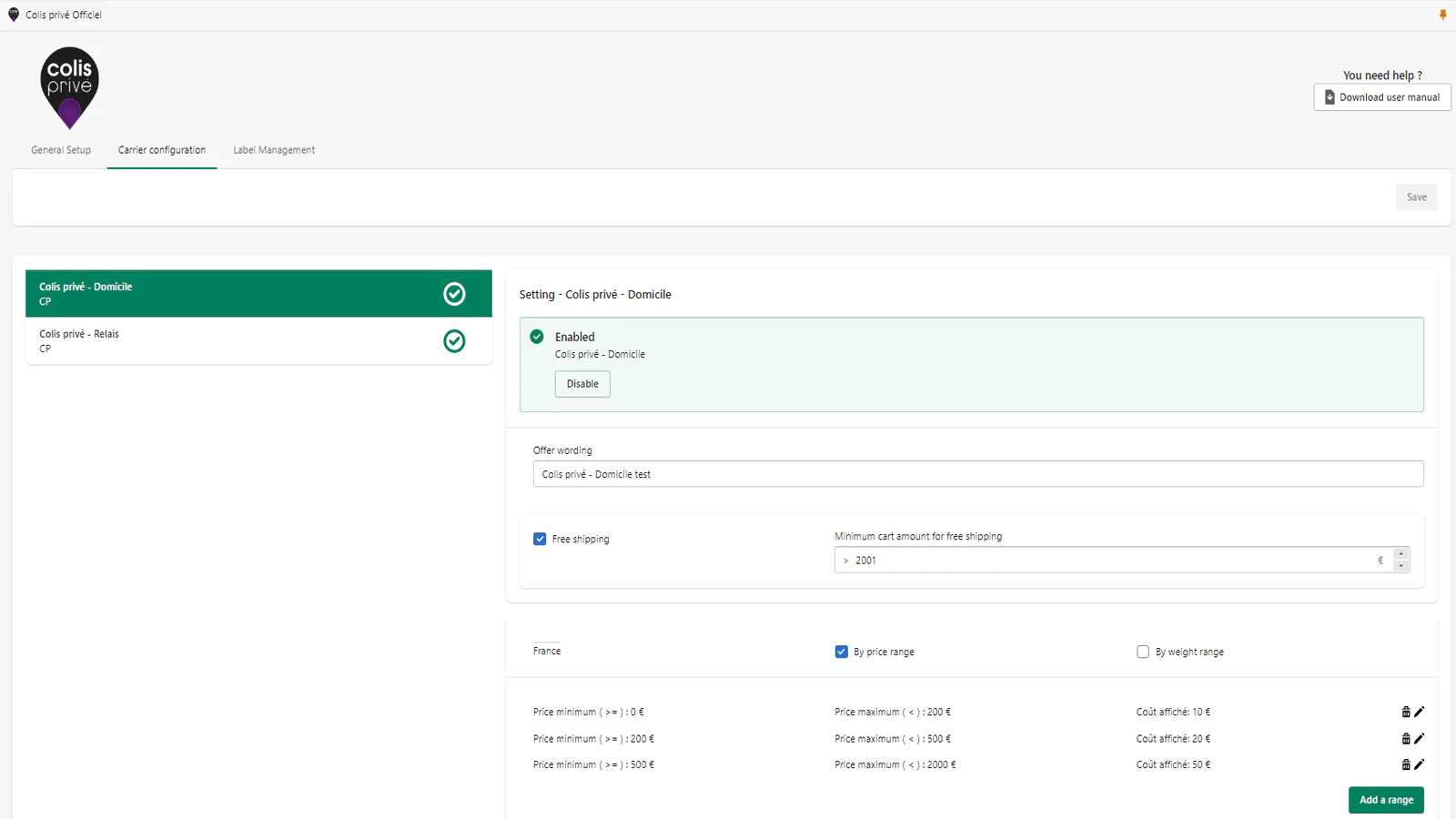Image resolution: width=1456 pixels, height=819 pixels.
Task: Uncheck the Free shipping checkbox
Action: pyautogui.click(x=540, y=539)
